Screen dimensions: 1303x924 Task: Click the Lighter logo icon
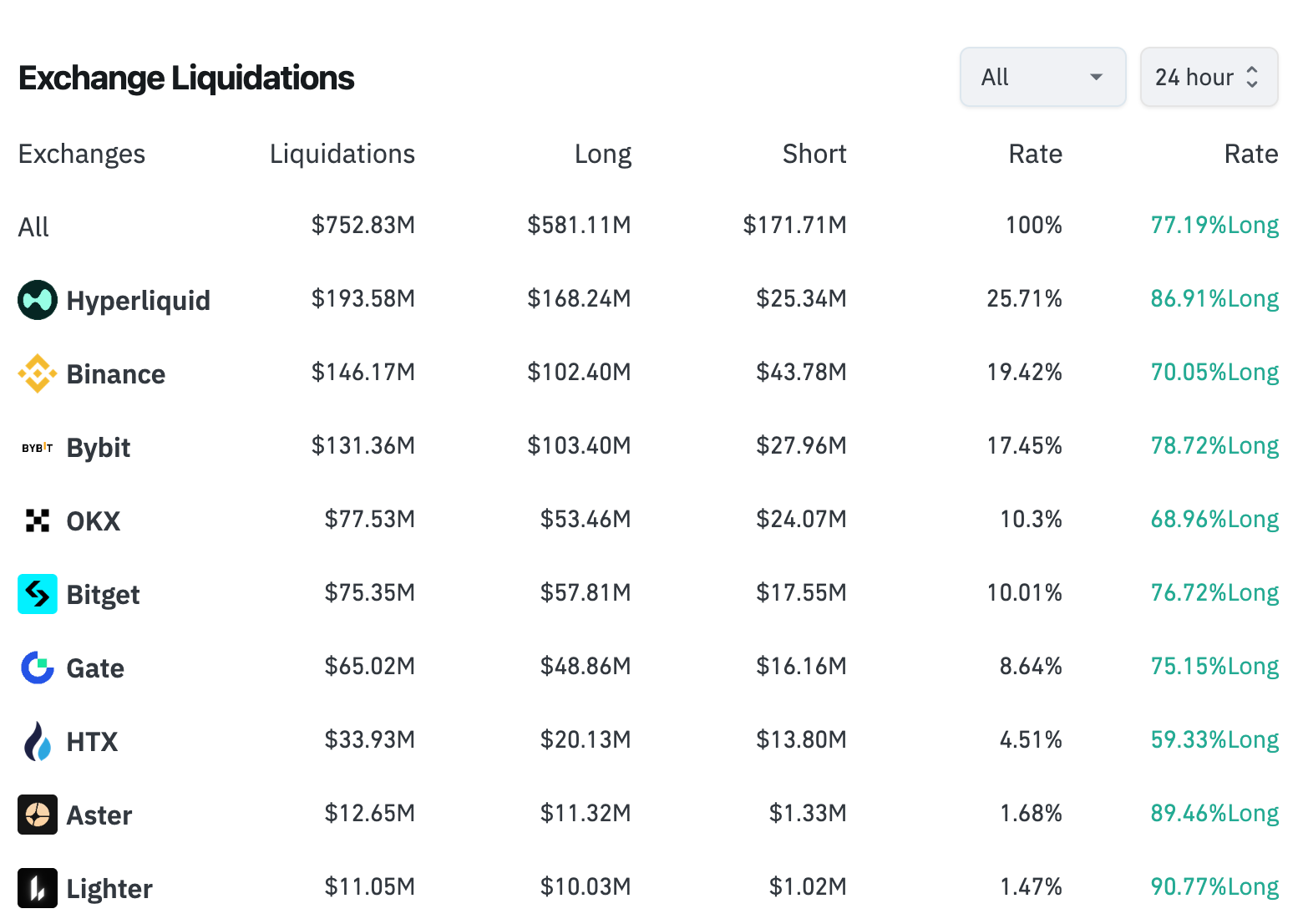coord(37,888)
